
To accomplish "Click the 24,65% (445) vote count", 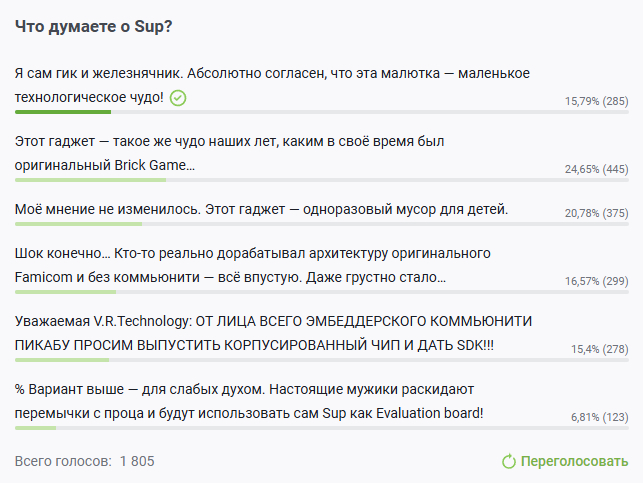I will pos(596,169).
